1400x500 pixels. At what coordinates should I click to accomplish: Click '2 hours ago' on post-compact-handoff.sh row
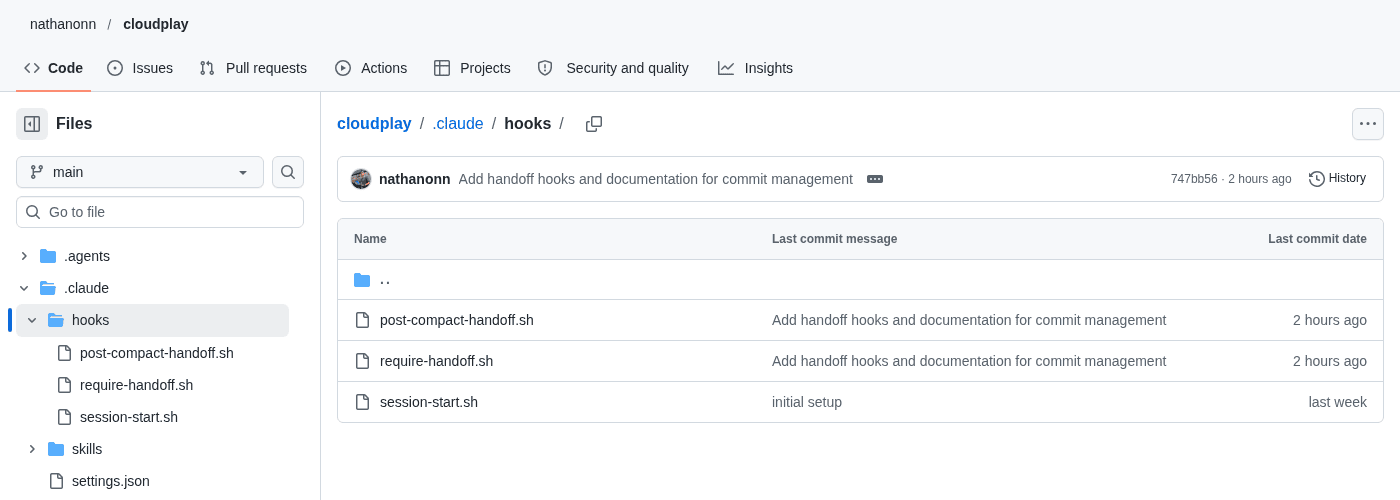pyautogui.click(x=1330, y=320)
